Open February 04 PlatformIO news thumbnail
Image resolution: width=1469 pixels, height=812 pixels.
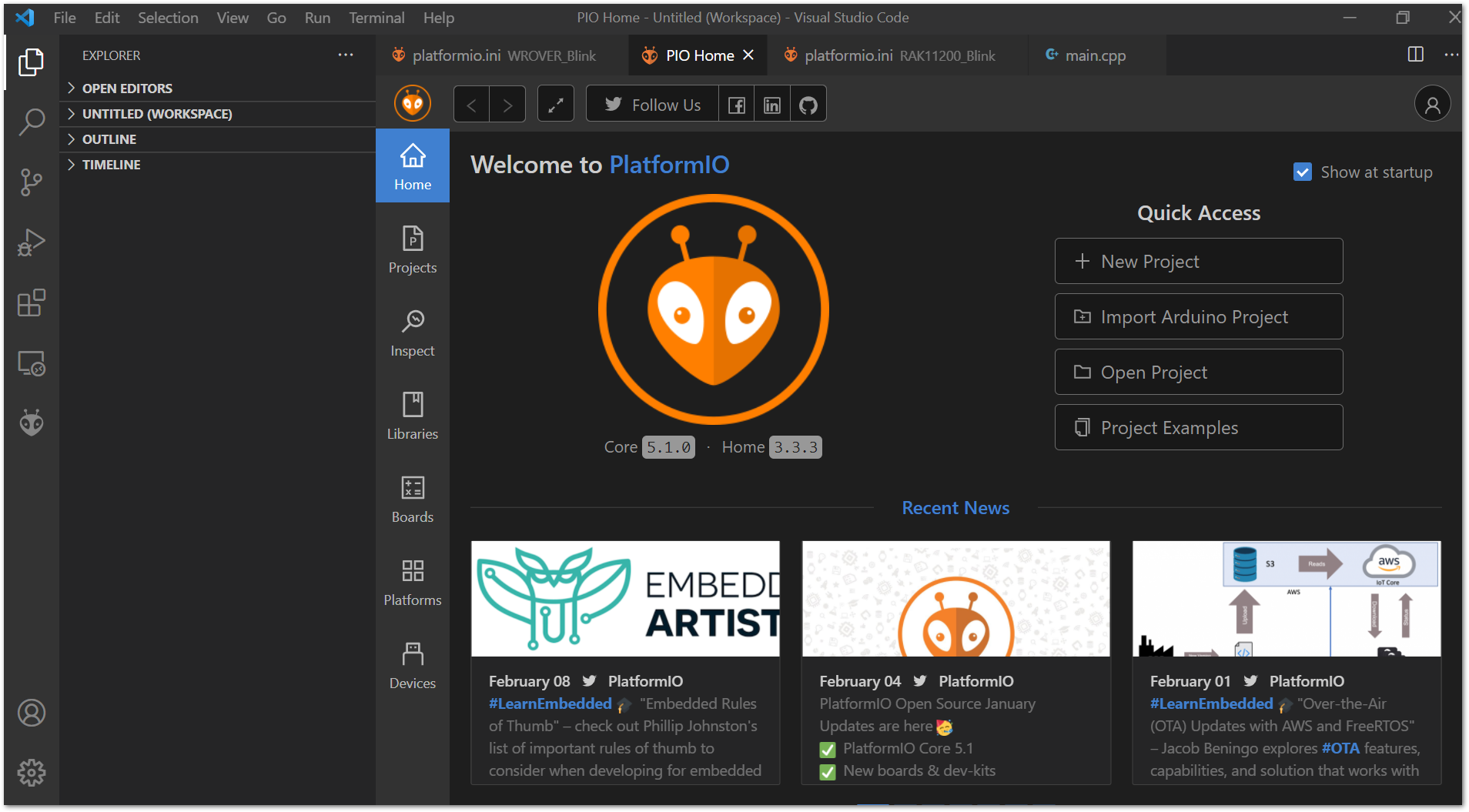(x=955, y=599)
